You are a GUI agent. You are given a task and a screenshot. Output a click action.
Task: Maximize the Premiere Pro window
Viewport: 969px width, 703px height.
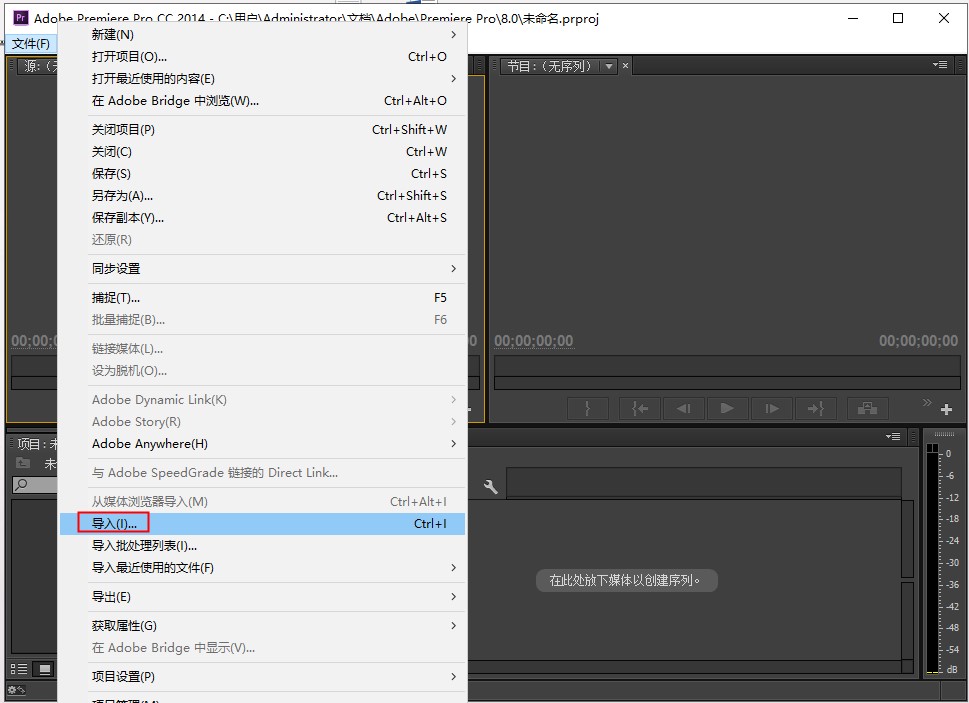click(898, 18)
